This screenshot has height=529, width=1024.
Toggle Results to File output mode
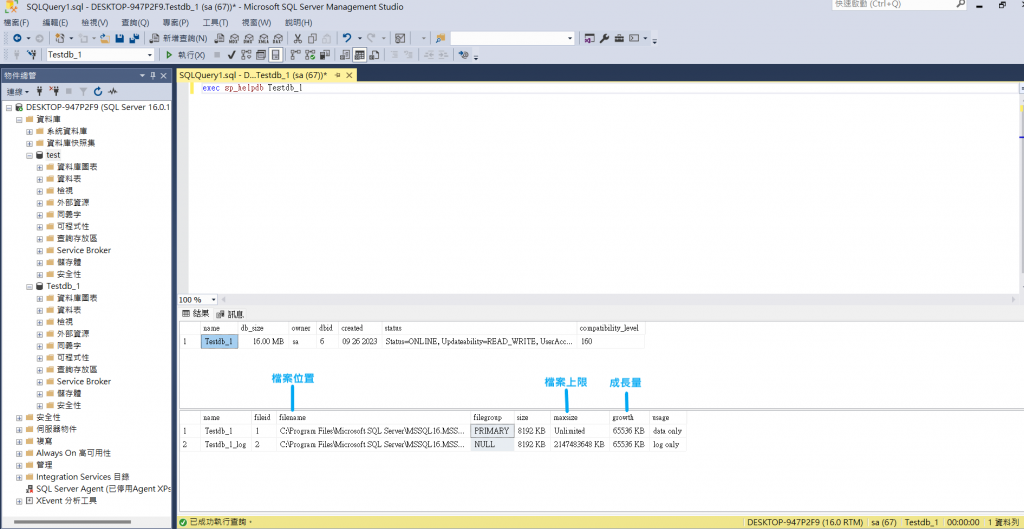(374, 55)
